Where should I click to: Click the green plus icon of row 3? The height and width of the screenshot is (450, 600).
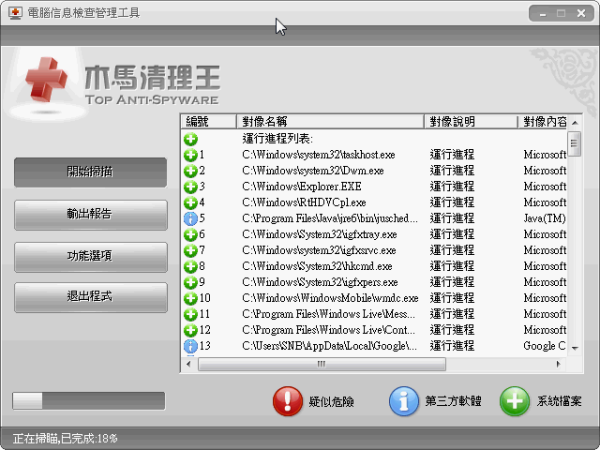coord(191,187)
